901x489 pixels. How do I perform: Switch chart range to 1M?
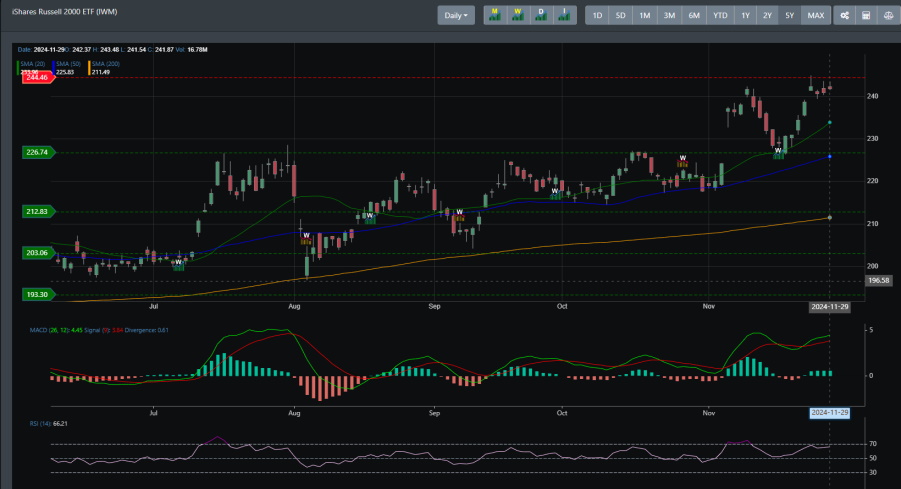tap(645, 16)
